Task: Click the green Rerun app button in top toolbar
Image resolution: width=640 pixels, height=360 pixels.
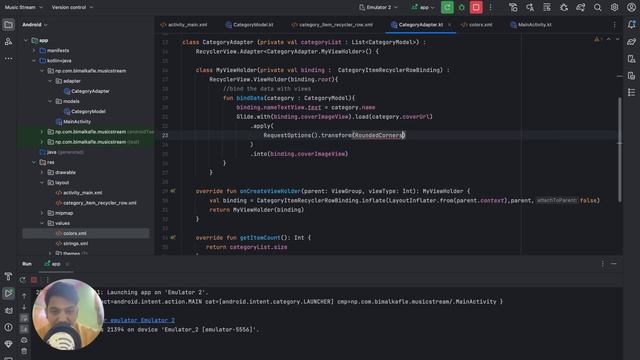Action: [x=447, y=7]
